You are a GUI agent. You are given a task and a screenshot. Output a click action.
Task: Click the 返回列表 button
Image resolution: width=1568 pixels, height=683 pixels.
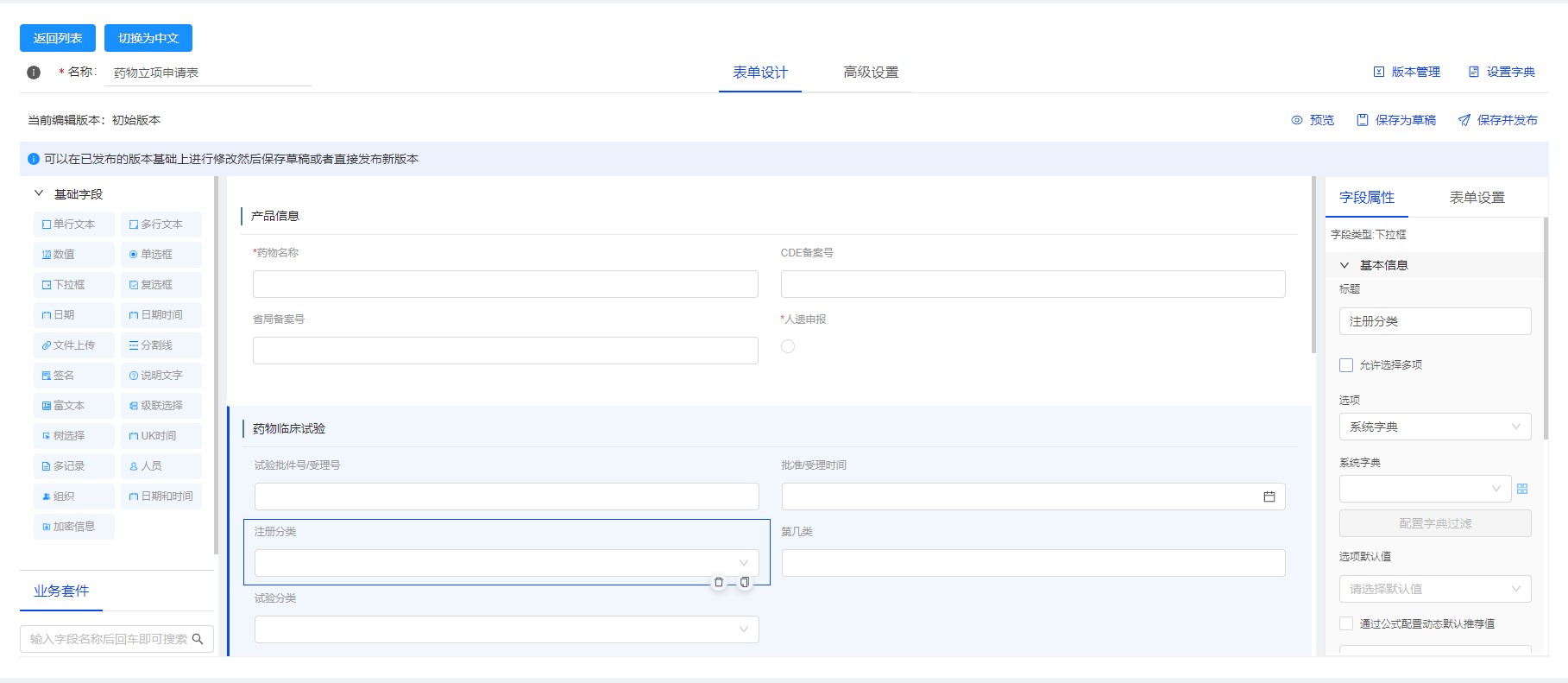(58, 38)
